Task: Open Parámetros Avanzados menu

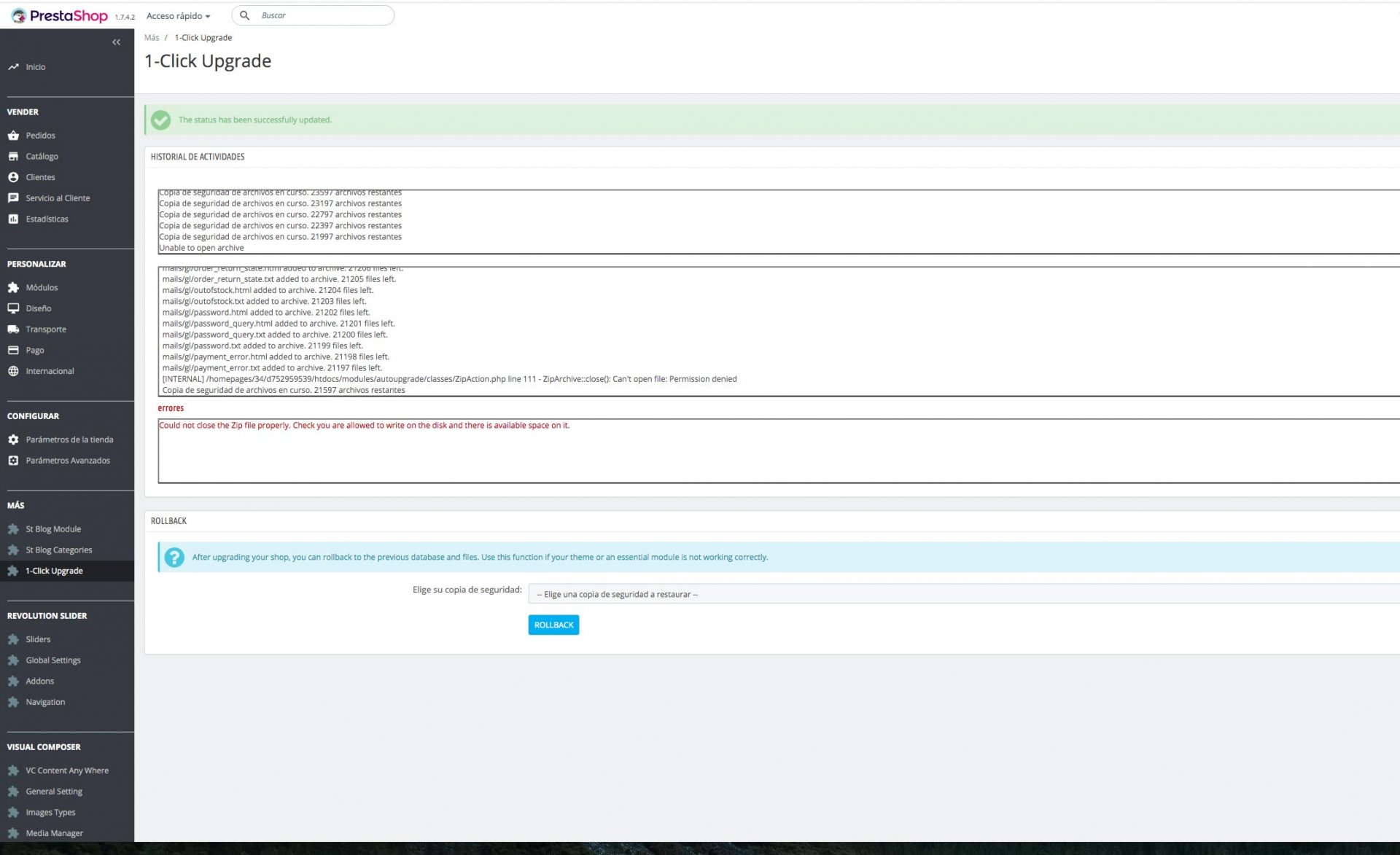Action: [x=68, y=461]
